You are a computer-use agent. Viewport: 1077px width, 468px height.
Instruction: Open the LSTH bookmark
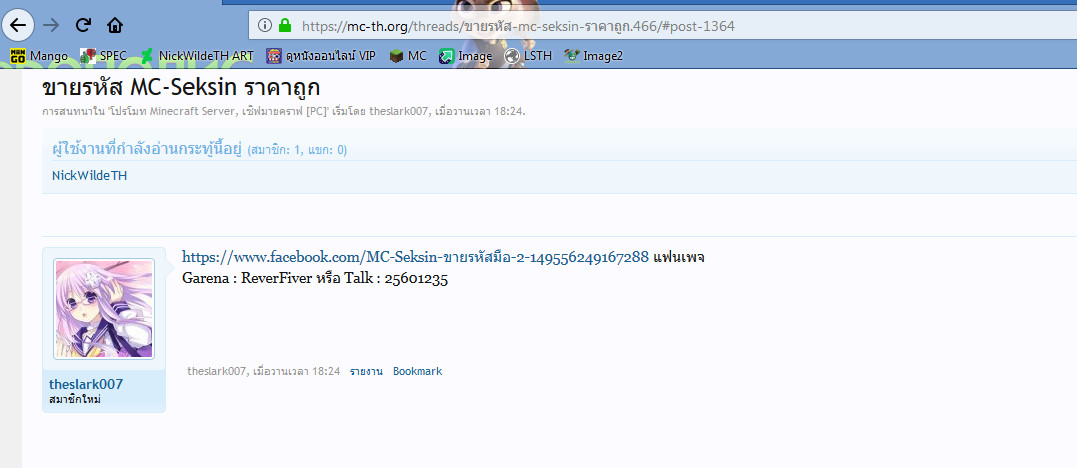(x=529, y=56)
